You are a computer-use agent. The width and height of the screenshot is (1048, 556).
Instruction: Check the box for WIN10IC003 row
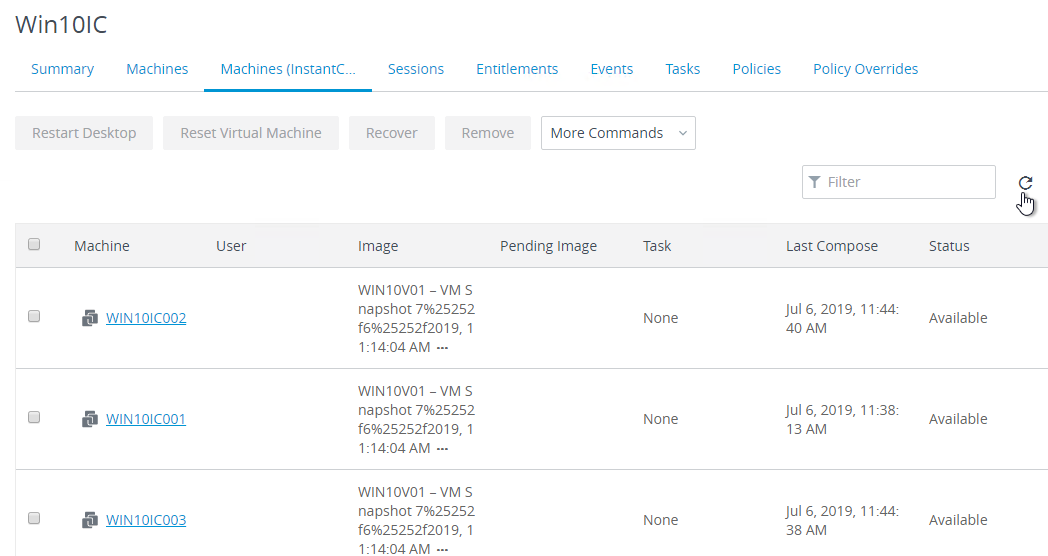click(x=34, y=519)
